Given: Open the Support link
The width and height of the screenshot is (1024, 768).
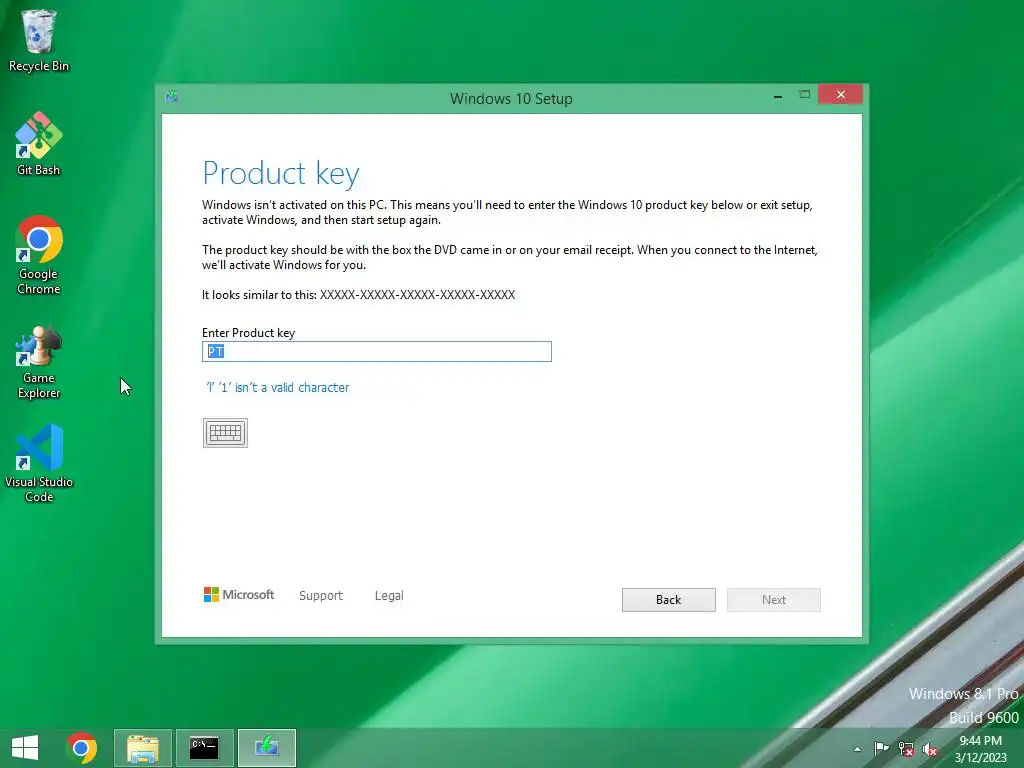Looking at the screenshot, I should point(321,596).
